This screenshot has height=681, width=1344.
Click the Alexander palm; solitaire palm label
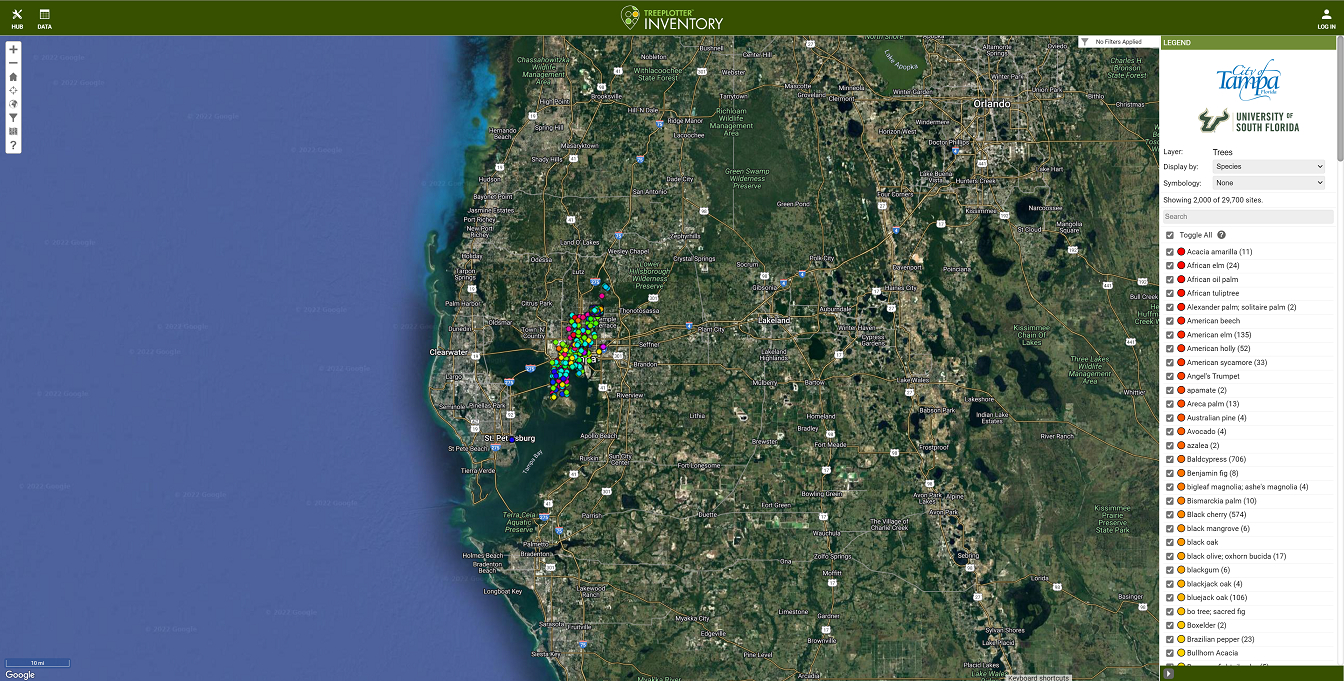[x=1241, y=307]
